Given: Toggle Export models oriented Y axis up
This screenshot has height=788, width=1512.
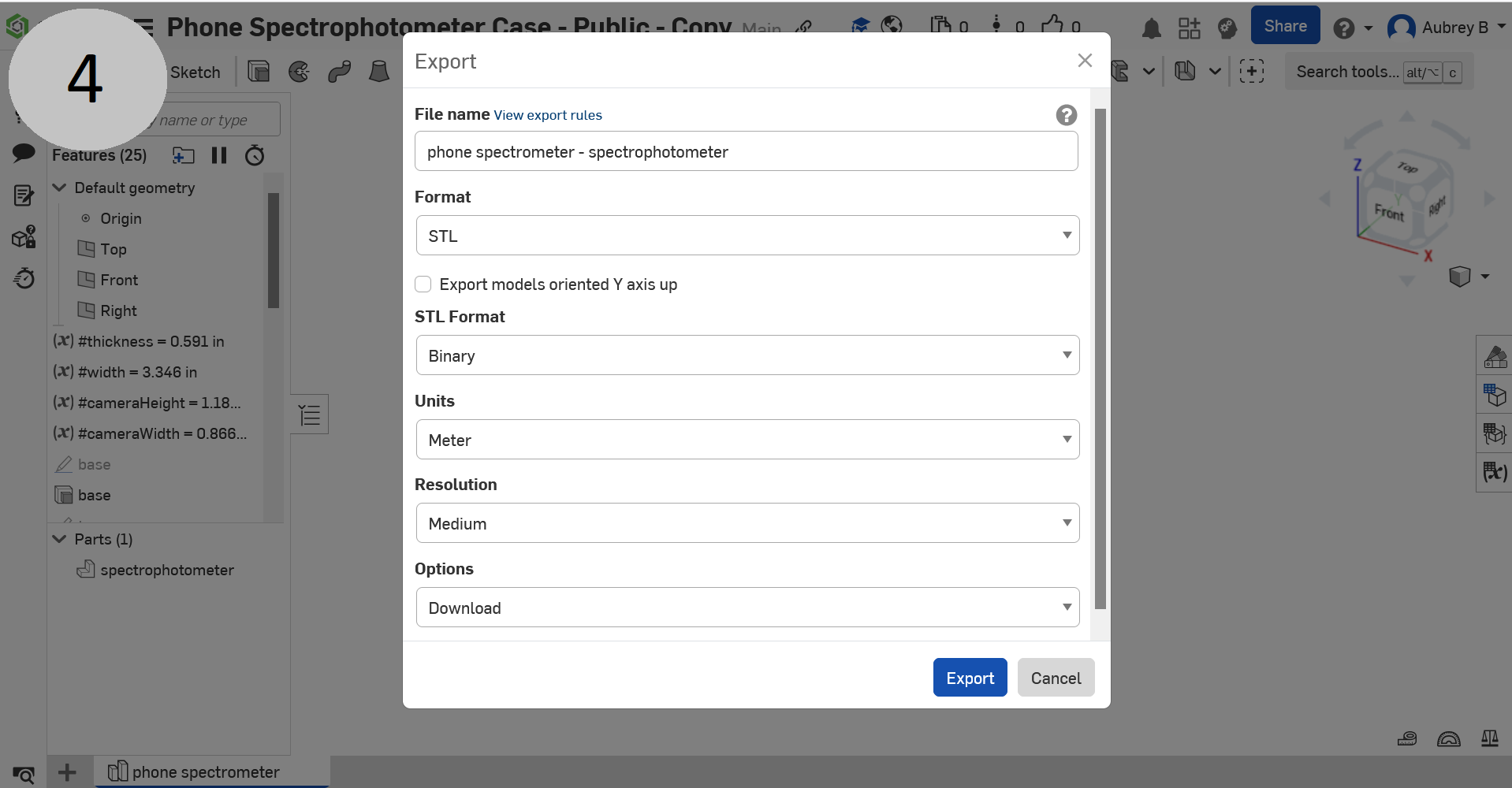Looking at the screenshot, I should pos(423,284).
